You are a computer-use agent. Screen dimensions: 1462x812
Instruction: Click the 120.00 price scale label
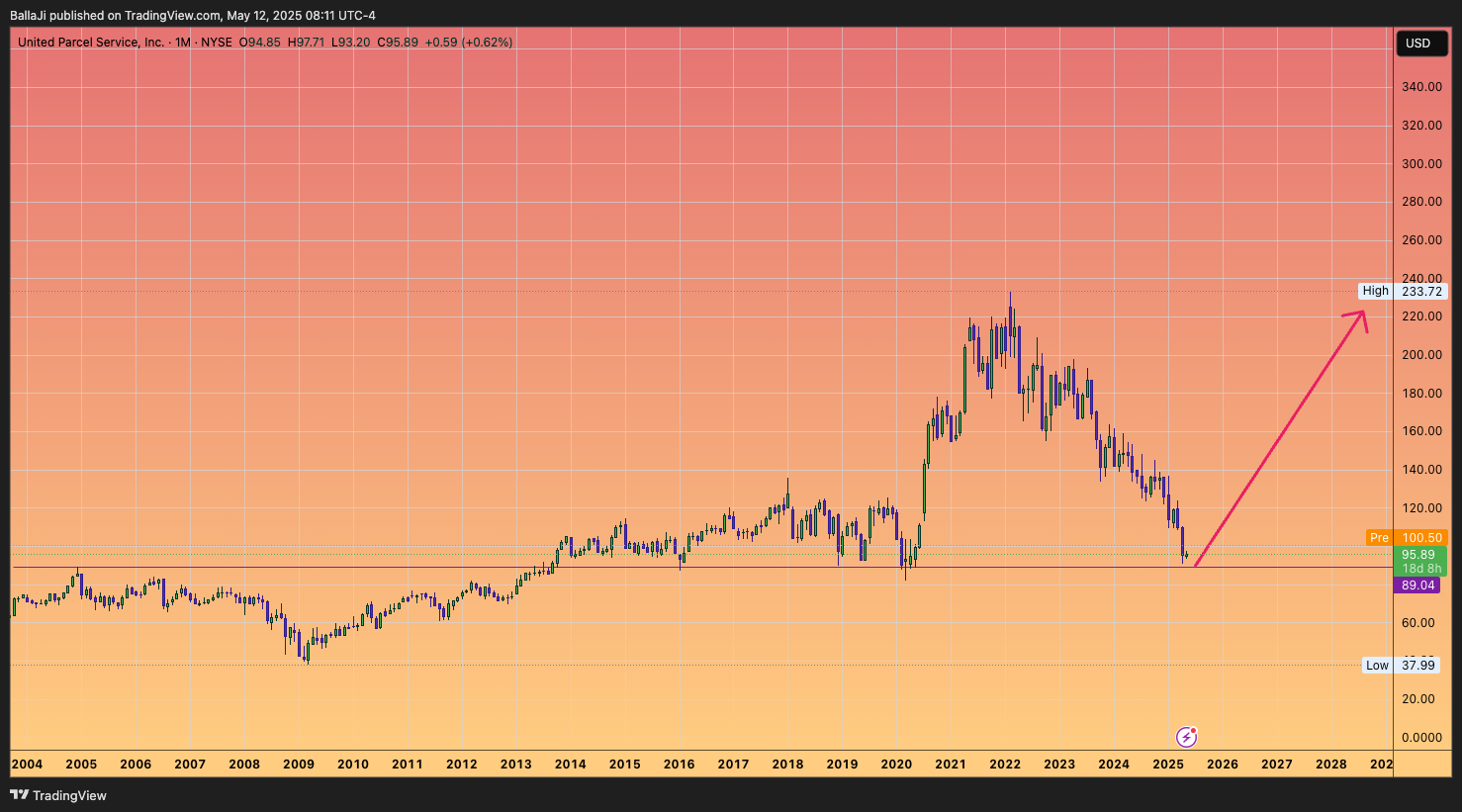1421,508
